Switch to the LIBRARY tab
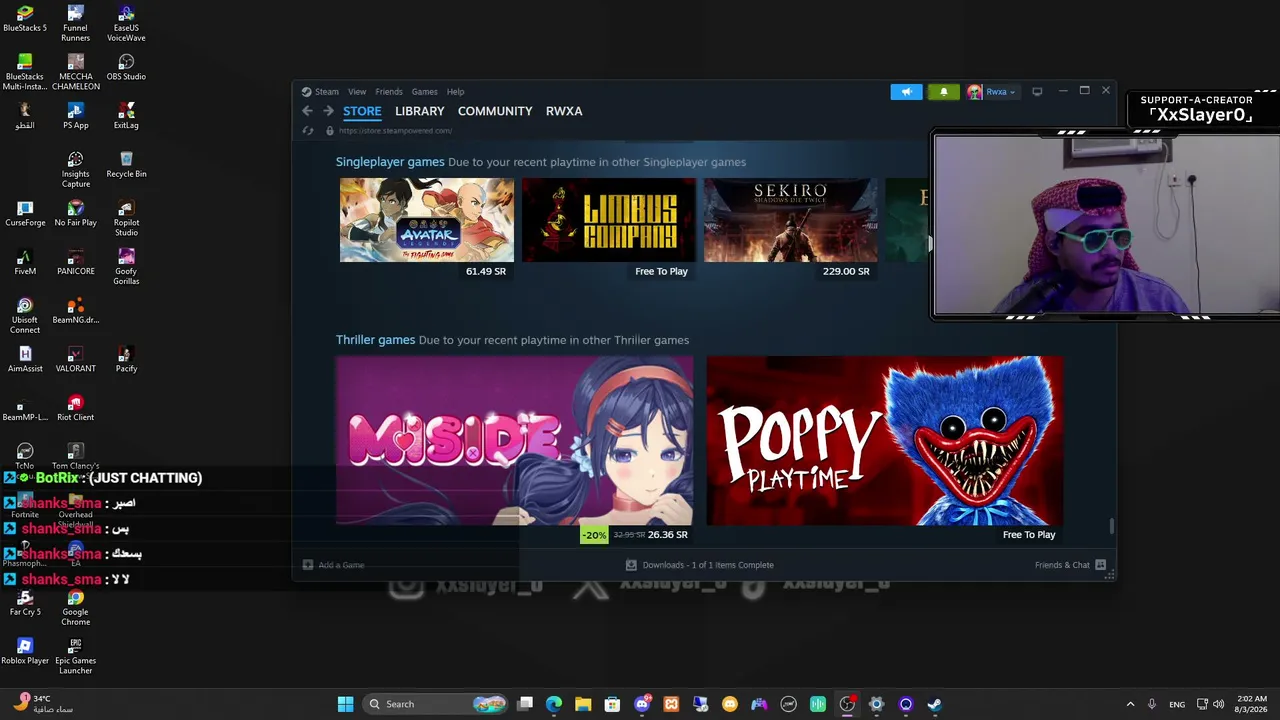1280x720 pixels. [420, 111]
